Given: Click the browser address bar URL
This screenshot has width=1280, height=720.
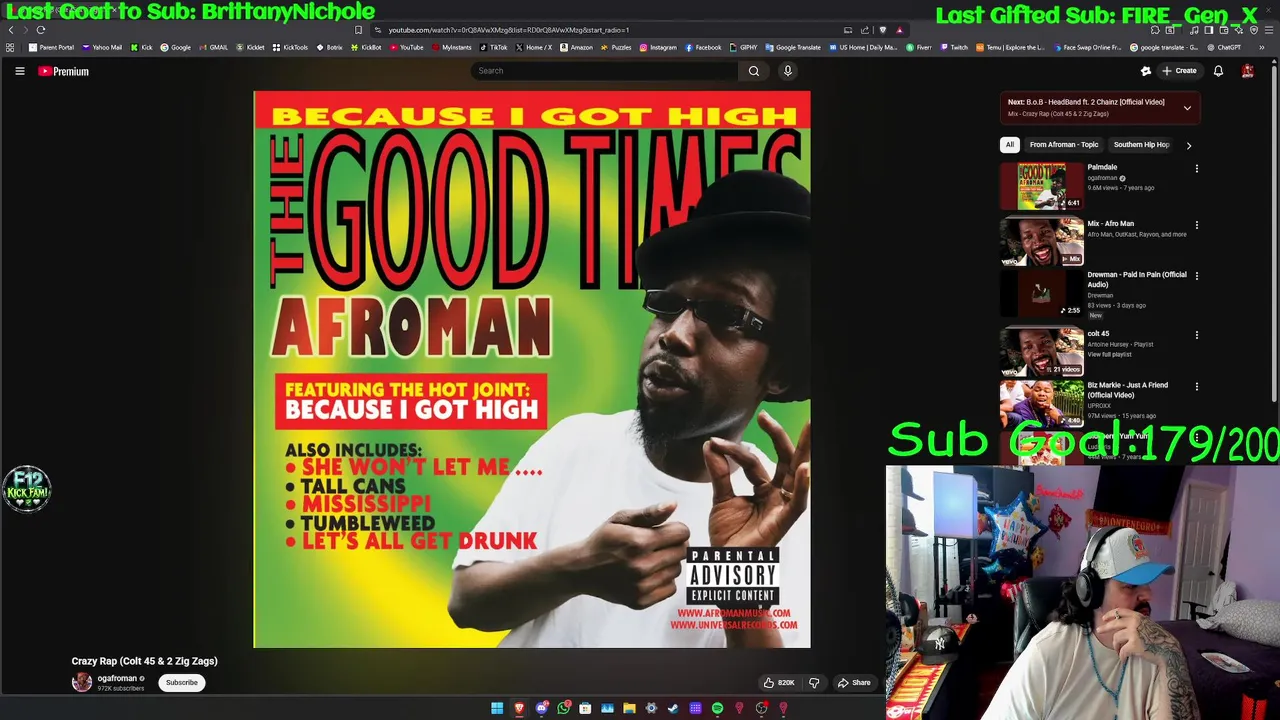Looking at the screenshot, I should (508, 30).
